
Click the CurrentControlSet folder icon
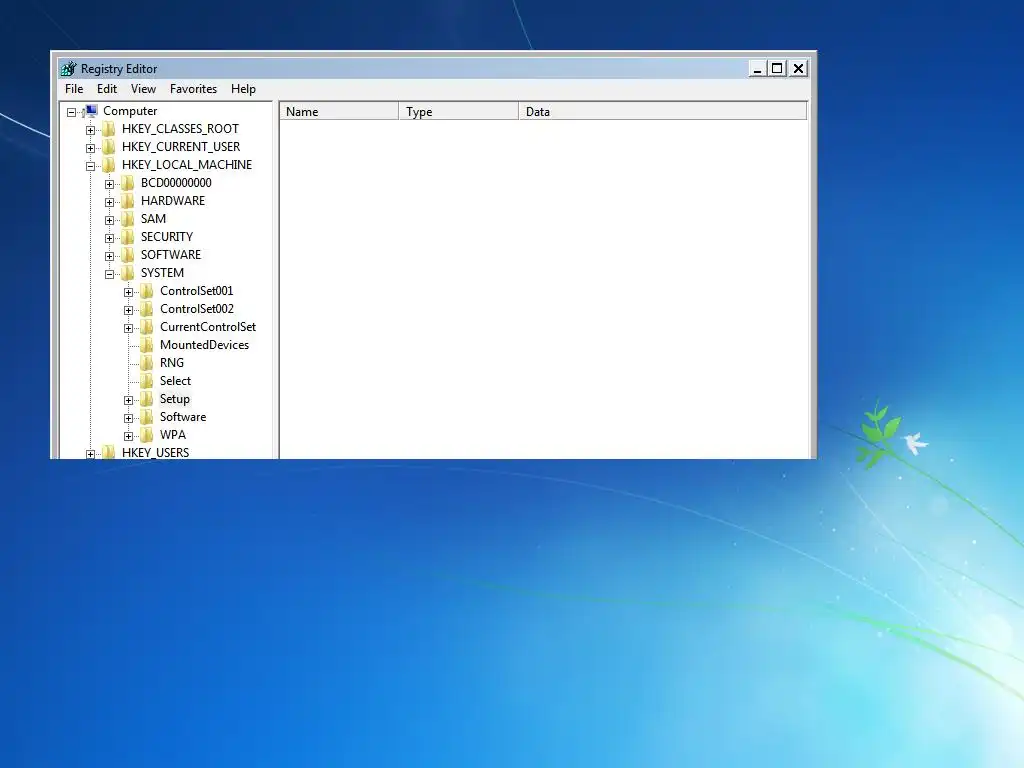(148, 327)
